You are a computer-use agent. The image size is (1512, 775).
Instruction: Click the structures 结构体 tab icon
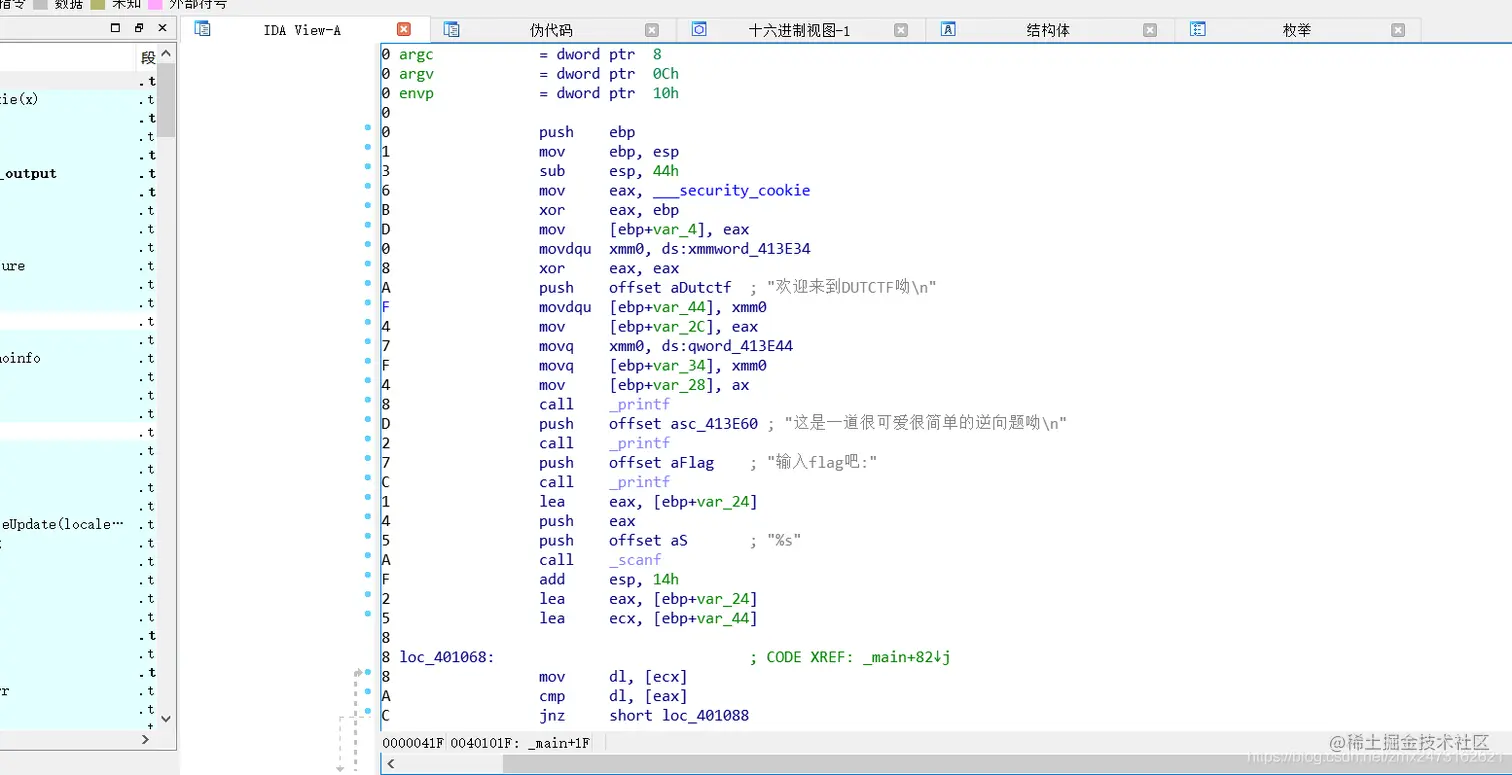tap(948, 29)
